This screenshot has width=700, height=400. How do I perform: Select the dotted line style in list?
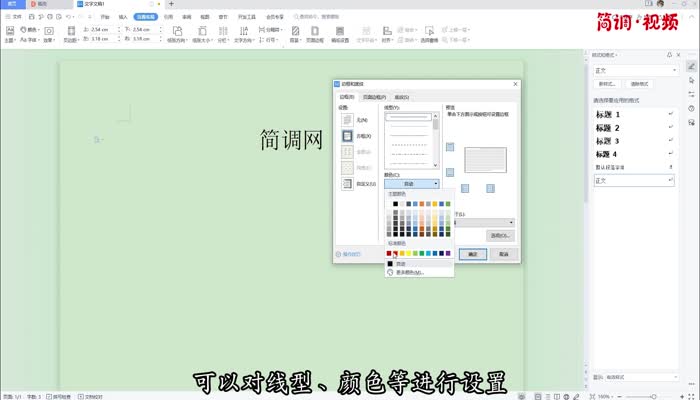(408, 145)
